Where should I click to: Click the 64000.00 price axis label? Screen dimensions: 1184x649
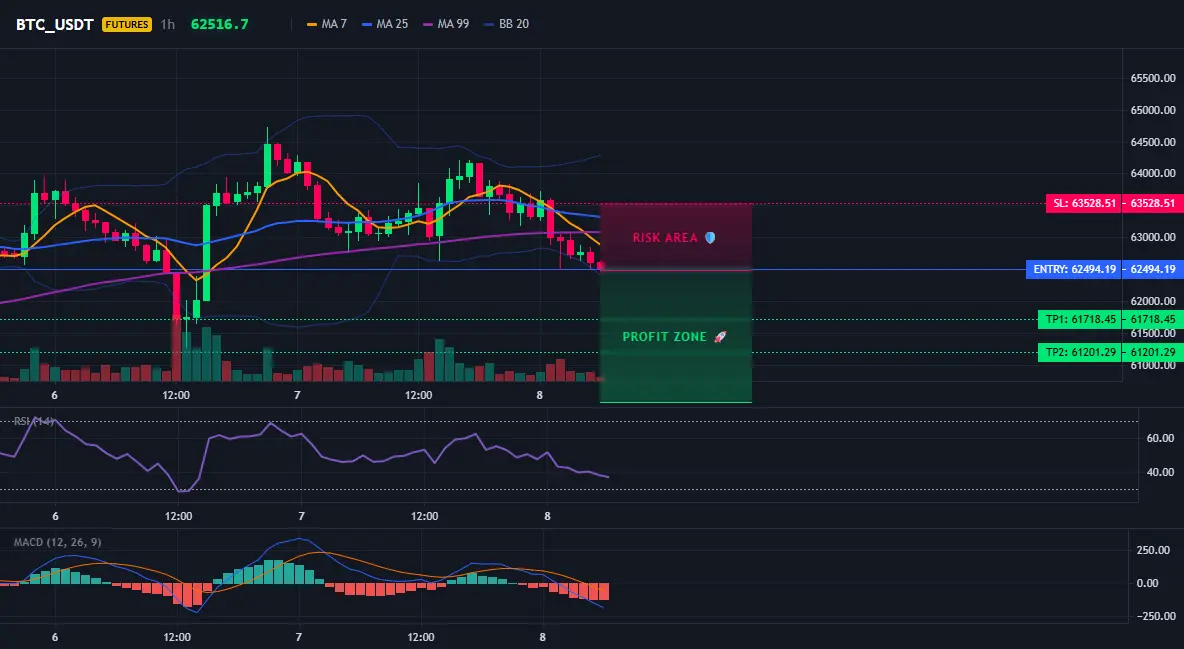point(1153,174)
